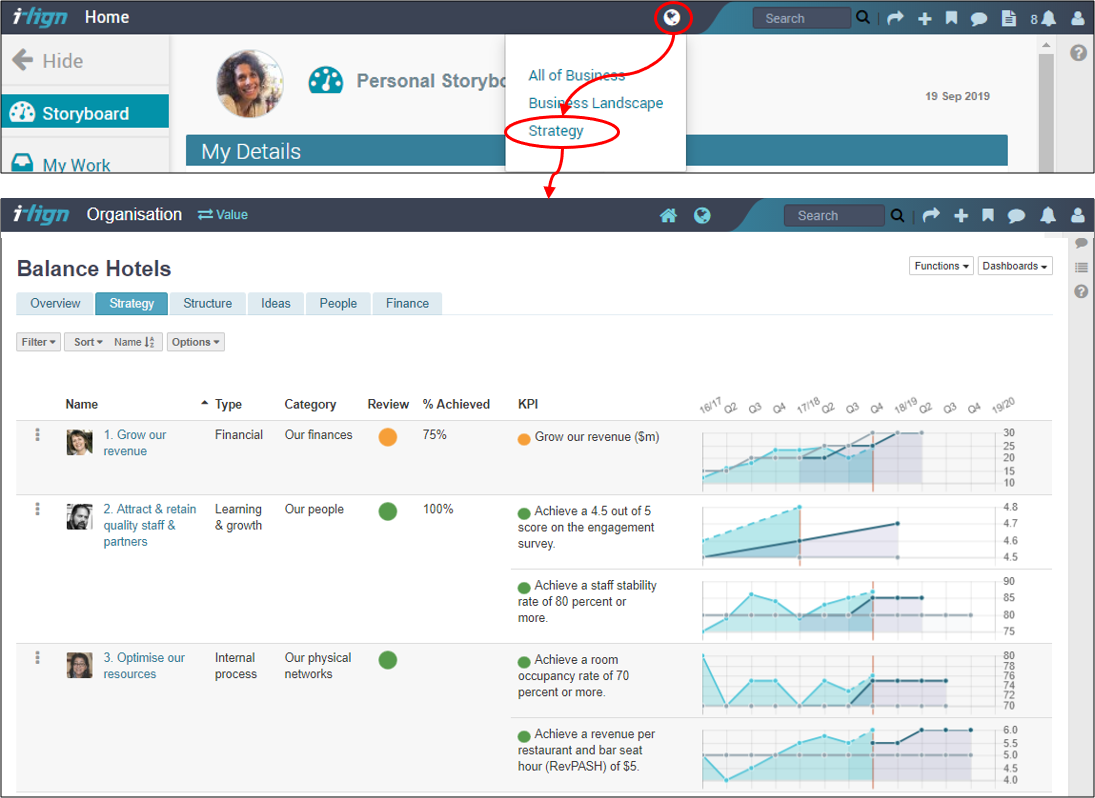Click bookmark icon in Organisation header
The image size is (1095, 798).
[987, 215]
